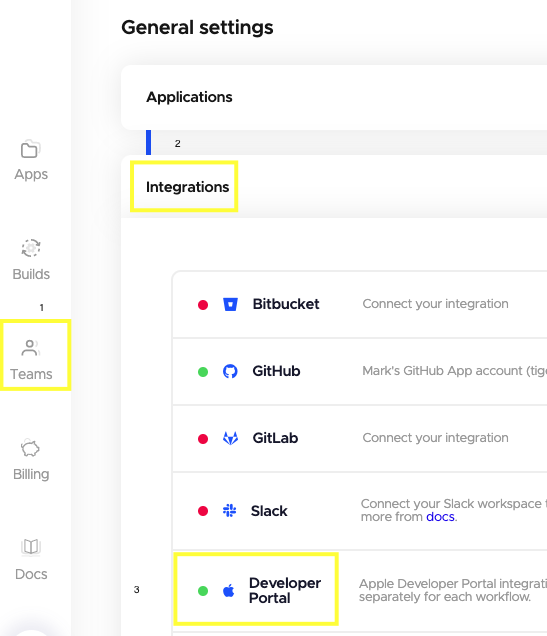
Task: Go to Billing label in sidebar
Action: coord(31,474)
